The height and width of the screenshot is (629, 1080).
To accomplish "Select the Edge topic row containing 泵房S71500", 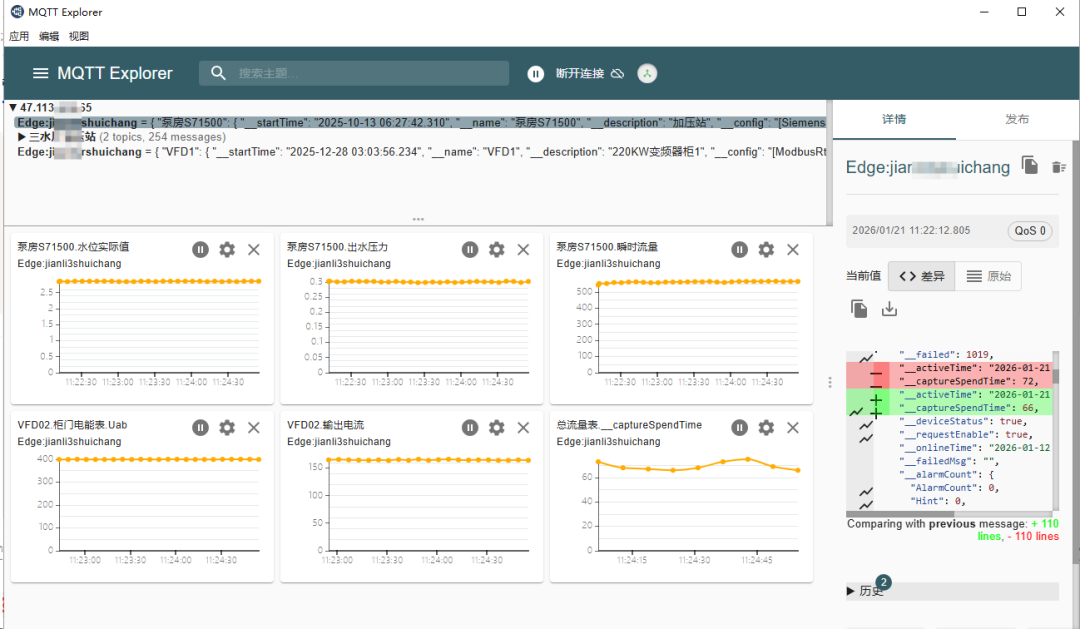I will tap(420, 123).
